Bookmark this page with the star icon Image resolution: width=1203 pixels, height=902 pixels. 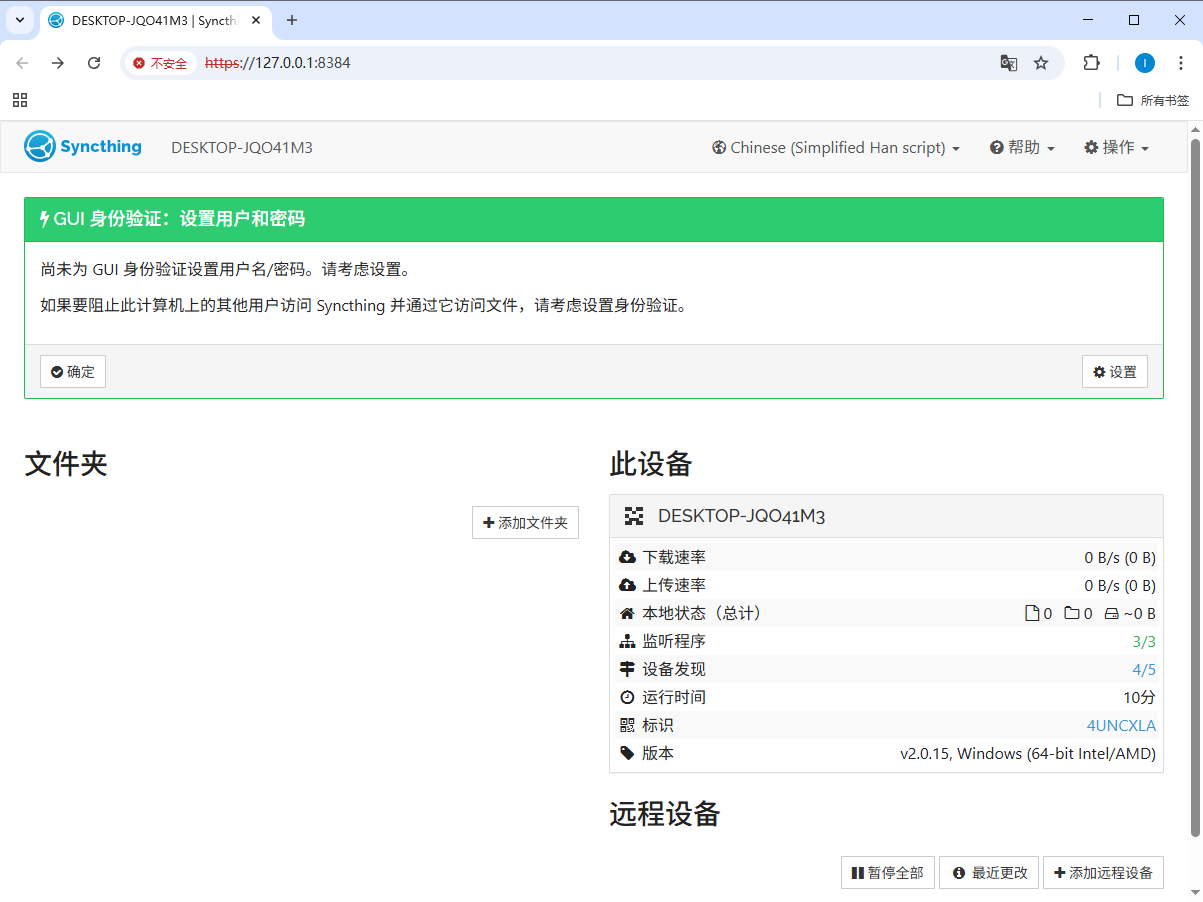click(x=1041, y=63)
